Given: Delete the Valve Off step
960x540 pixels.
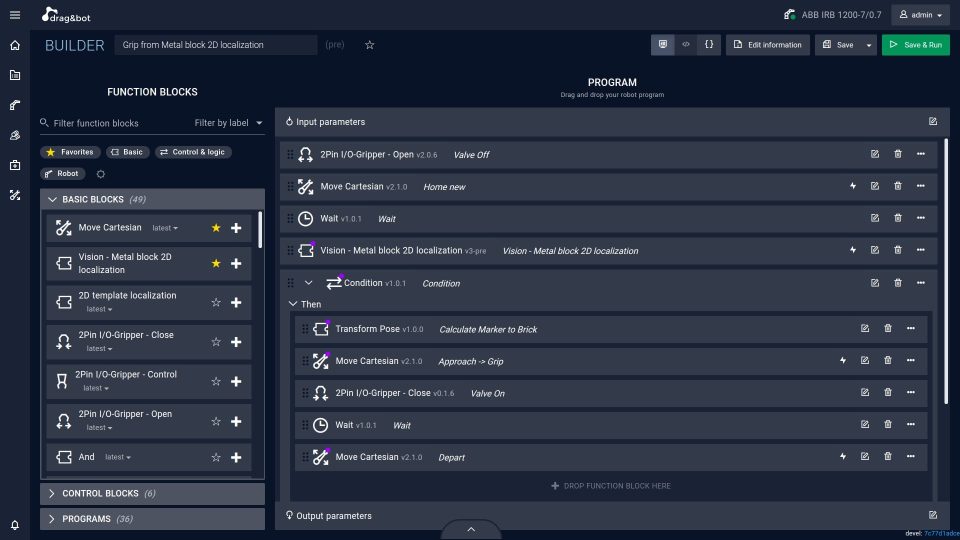Looking at the screenshot, I should tap(898, 154).
